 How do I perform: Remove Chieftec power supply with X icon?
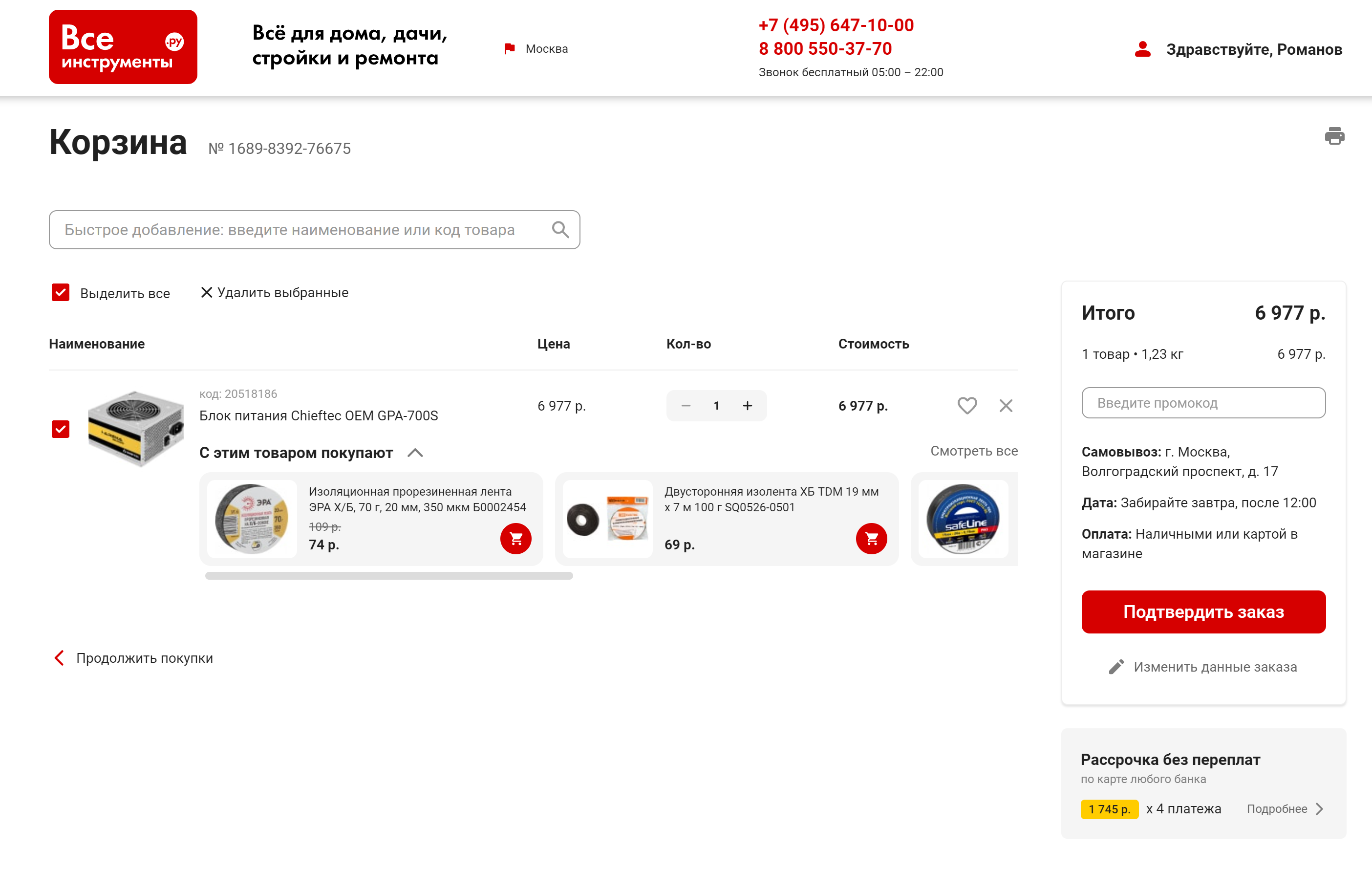[1006, 406]
